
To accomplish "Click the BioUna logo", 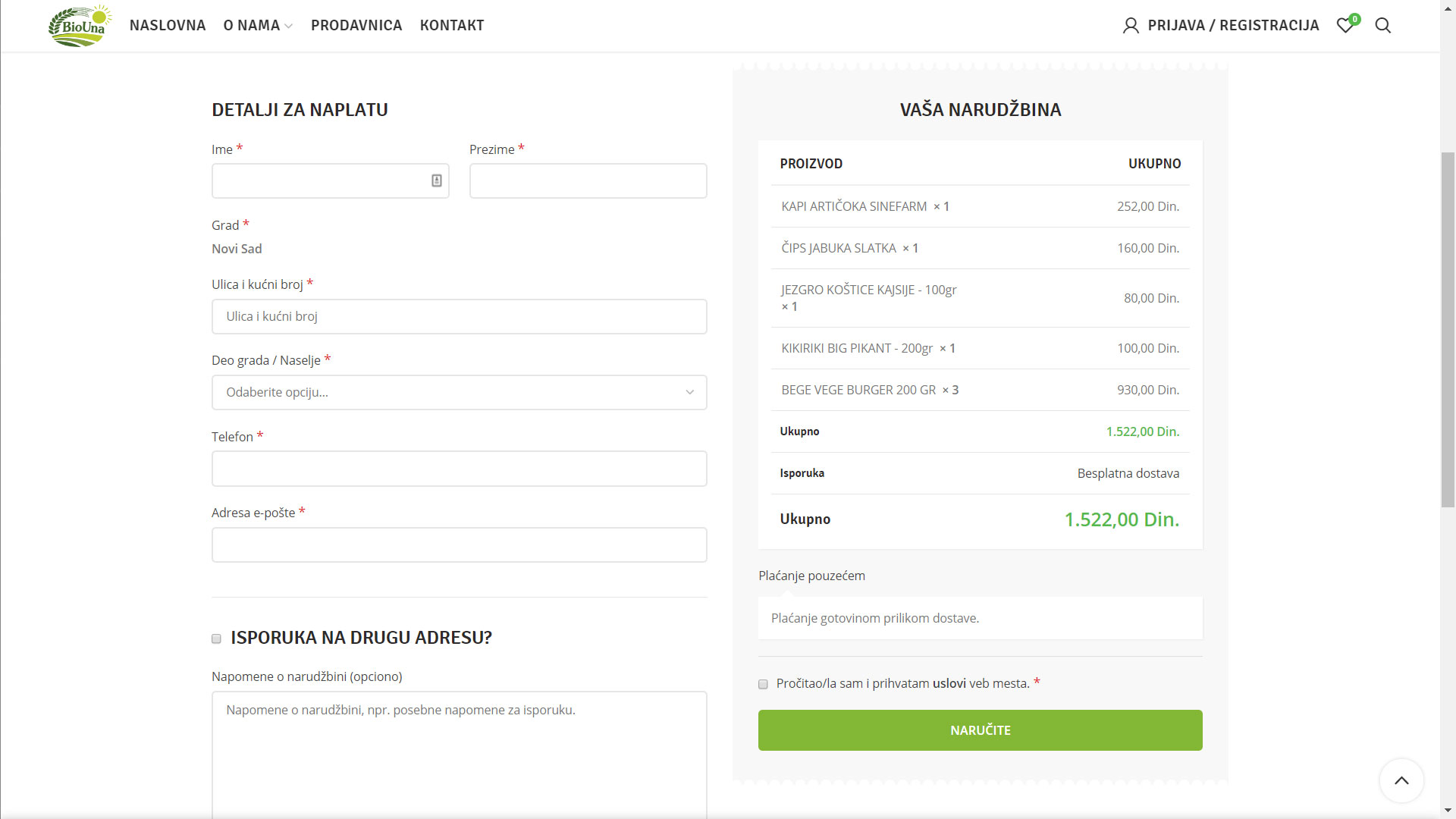I will pos(80,26).
